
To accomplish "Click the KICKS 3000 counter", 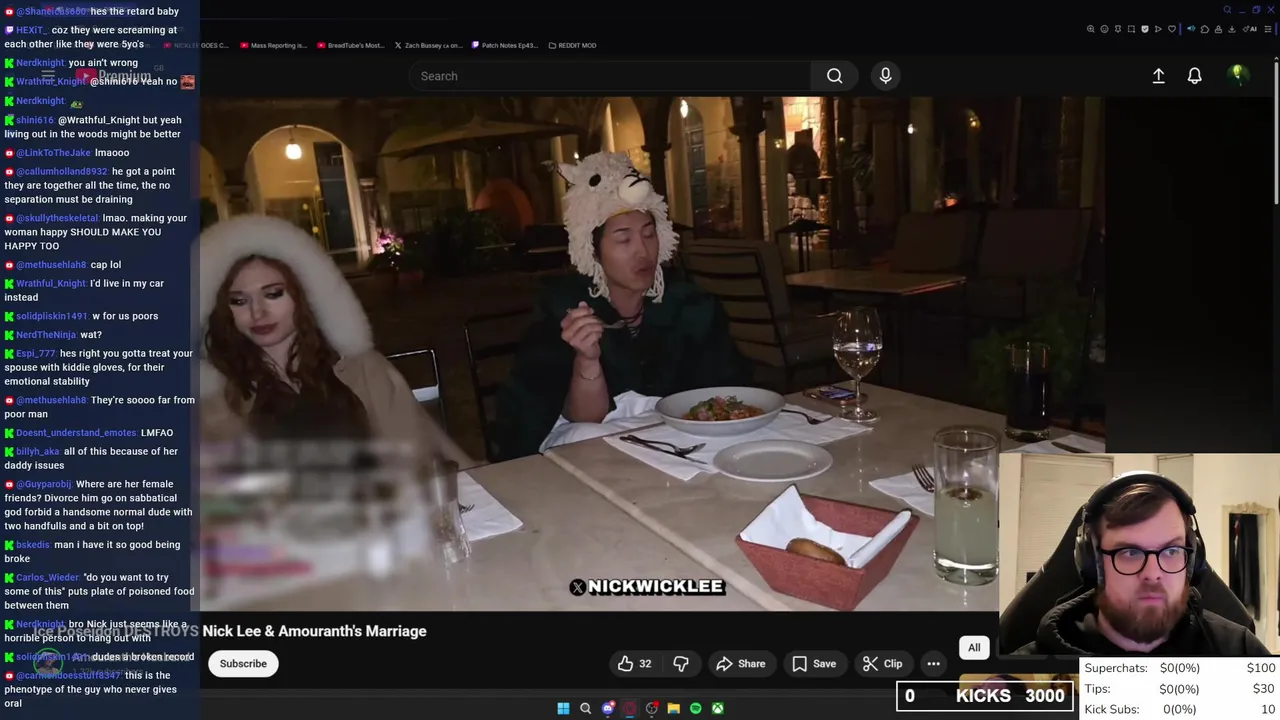I will point(985,695).
